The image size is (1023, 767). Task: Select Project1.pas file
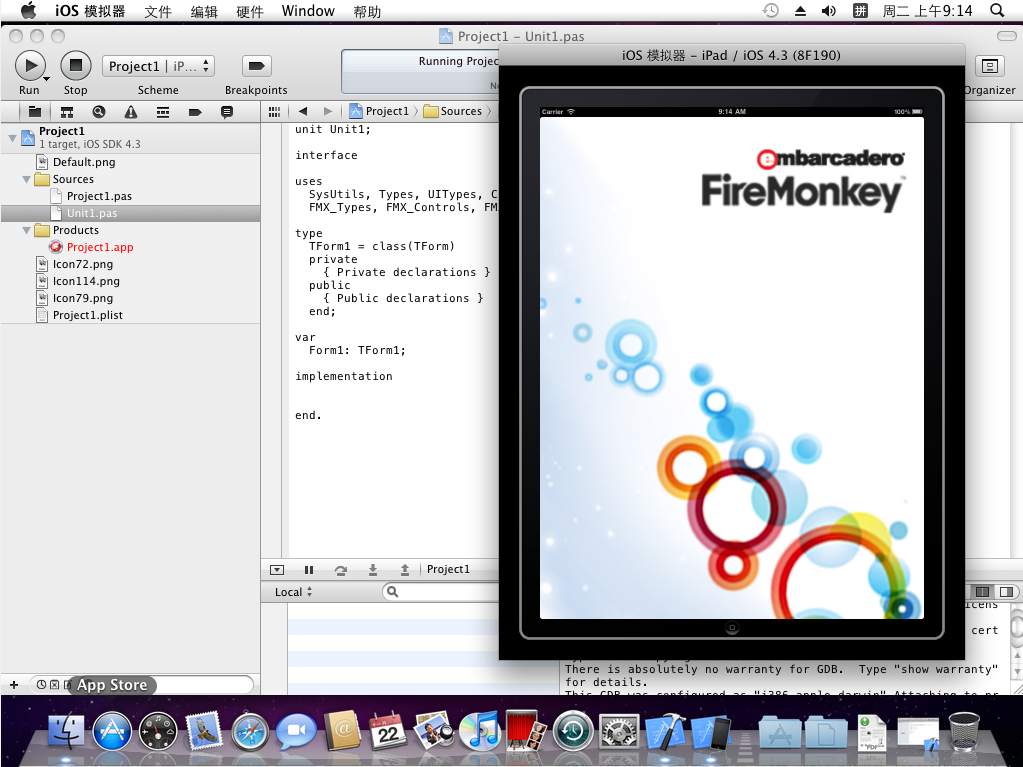pyautogui.click(x=99, y=196)
